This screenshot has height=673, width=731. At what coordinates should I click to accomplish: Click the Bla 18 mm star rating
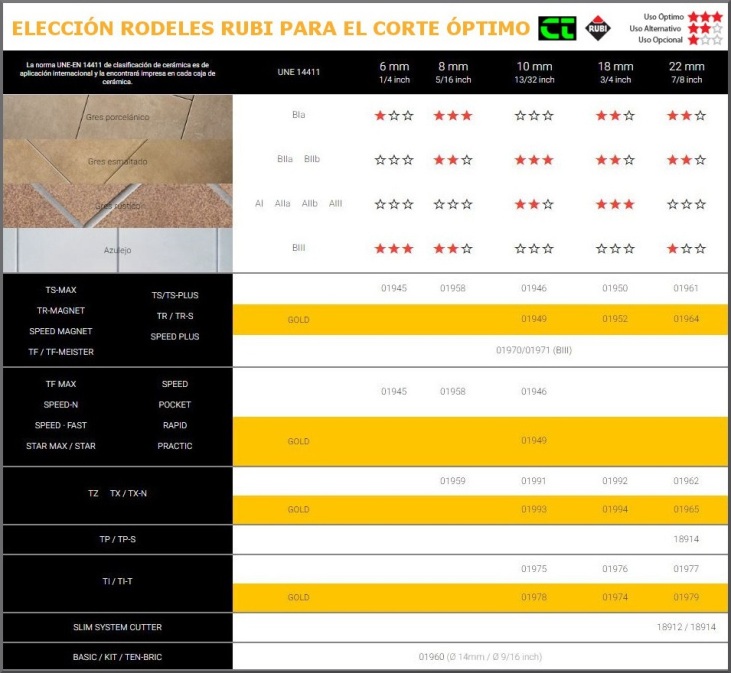pyautogui.click(x=615, y=116)
